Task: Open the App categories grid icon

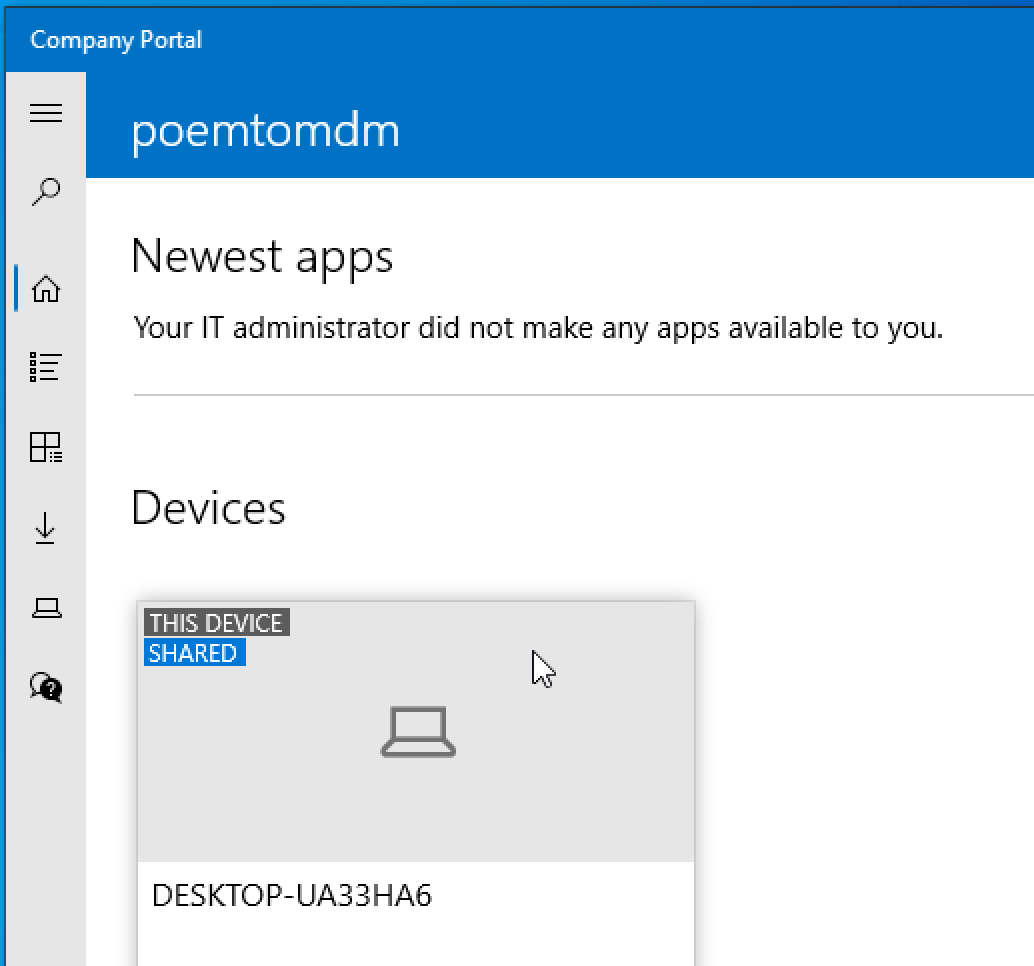Action: [x=46, y=447]
